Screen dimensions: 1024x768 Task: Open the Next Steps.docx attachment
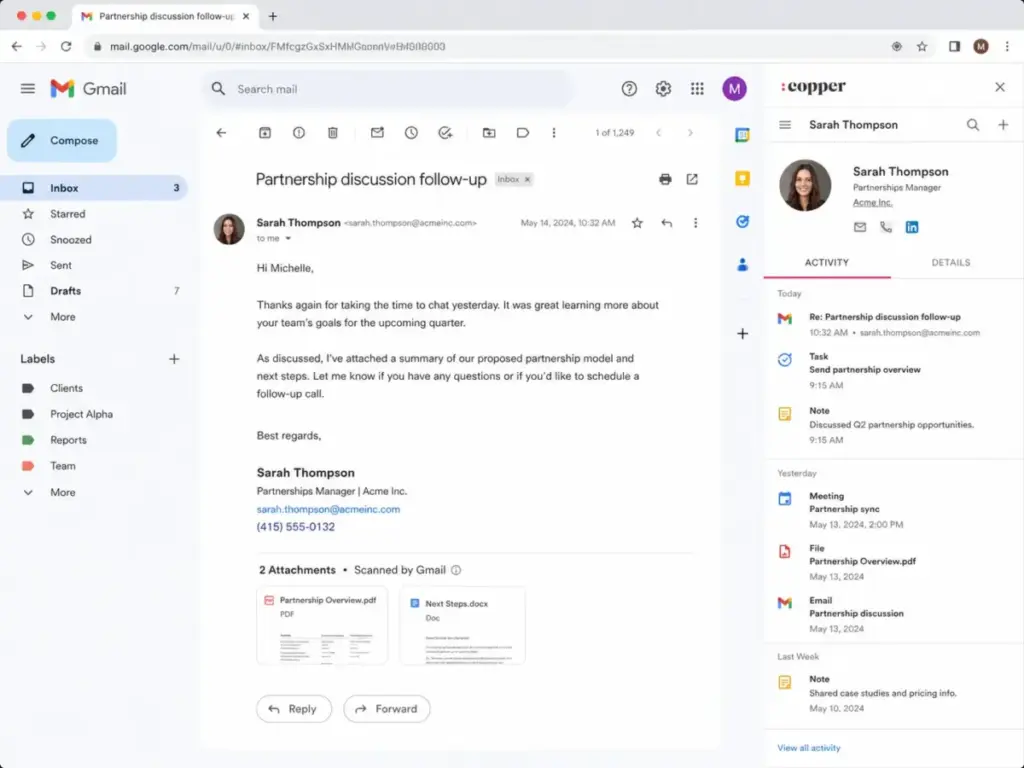click(x=462, y=625)
